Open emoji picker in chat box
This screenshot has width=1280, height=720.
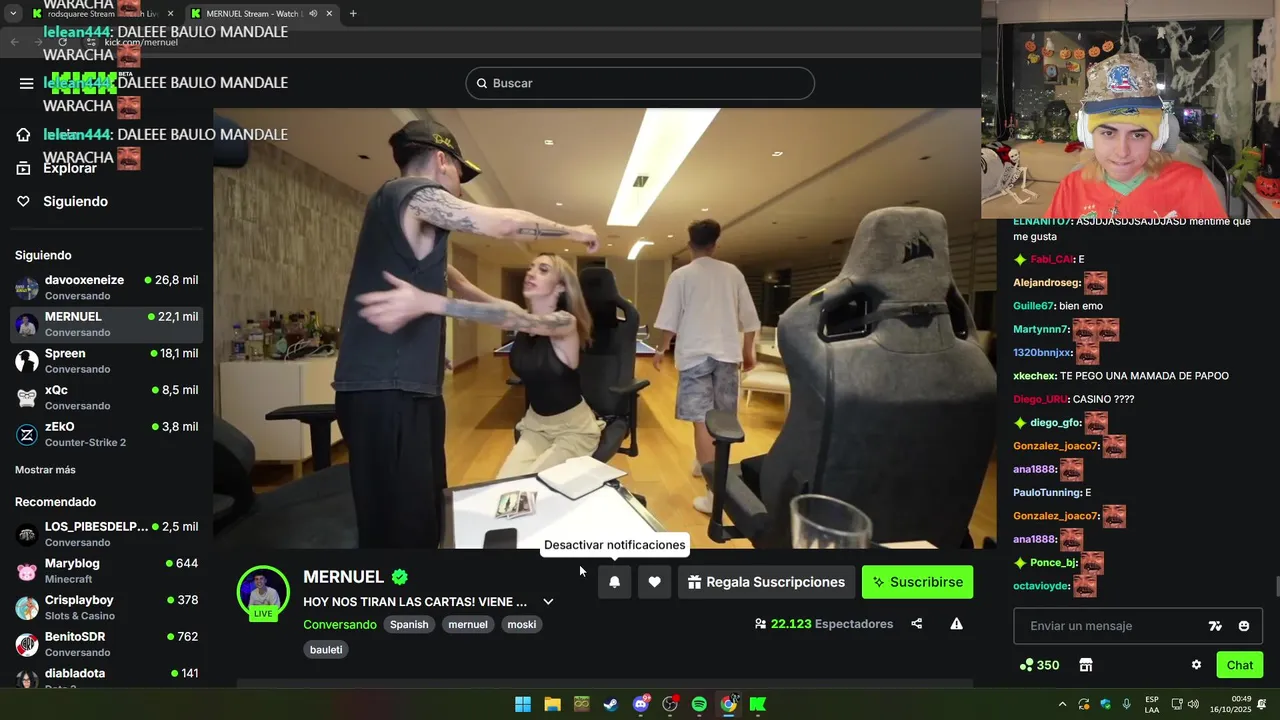click(x=1244, y=626)
